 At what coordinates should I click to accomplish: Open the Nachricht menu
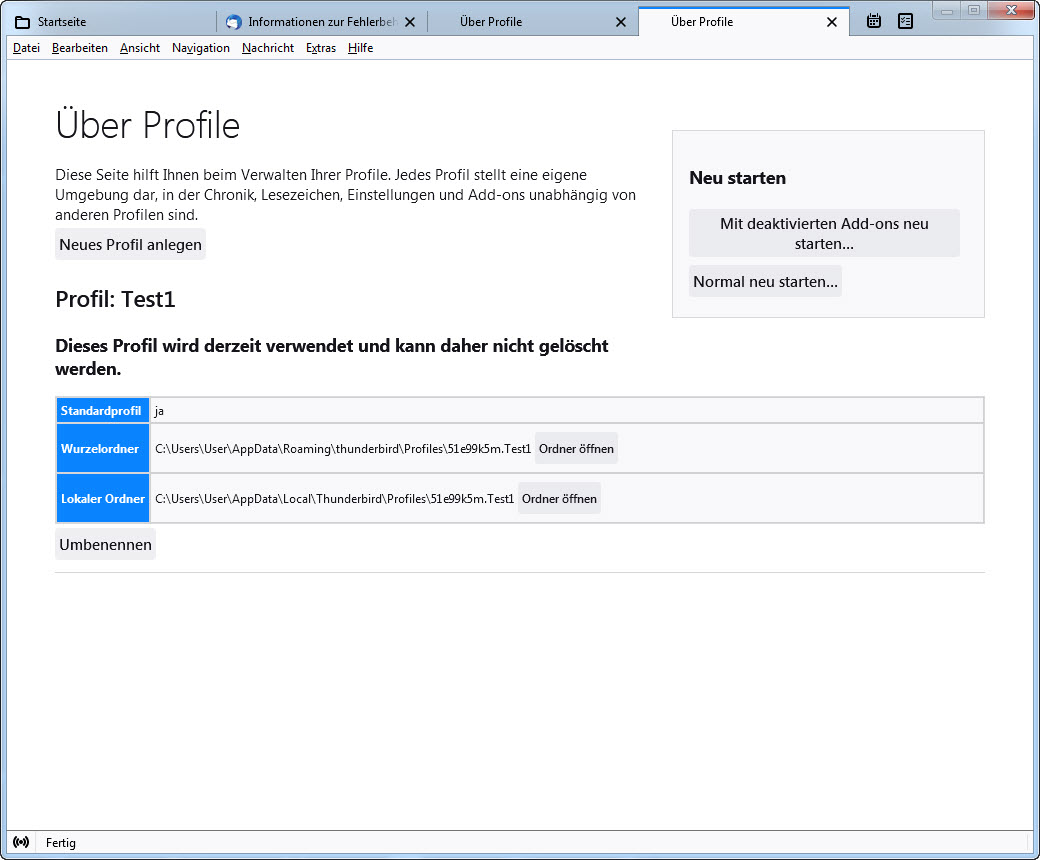[x=268, y=48]
